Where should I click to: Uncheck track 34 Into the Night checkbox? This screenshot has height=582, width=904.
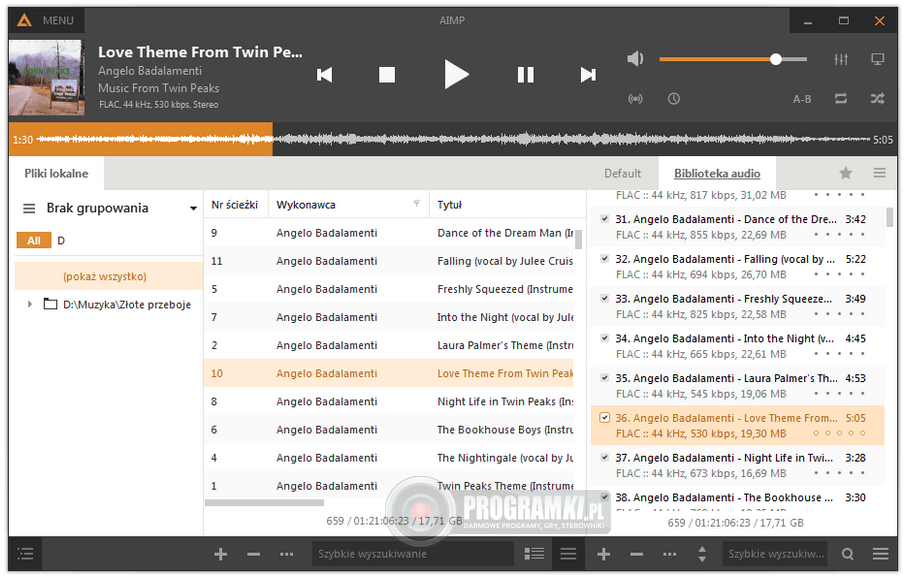604,339
